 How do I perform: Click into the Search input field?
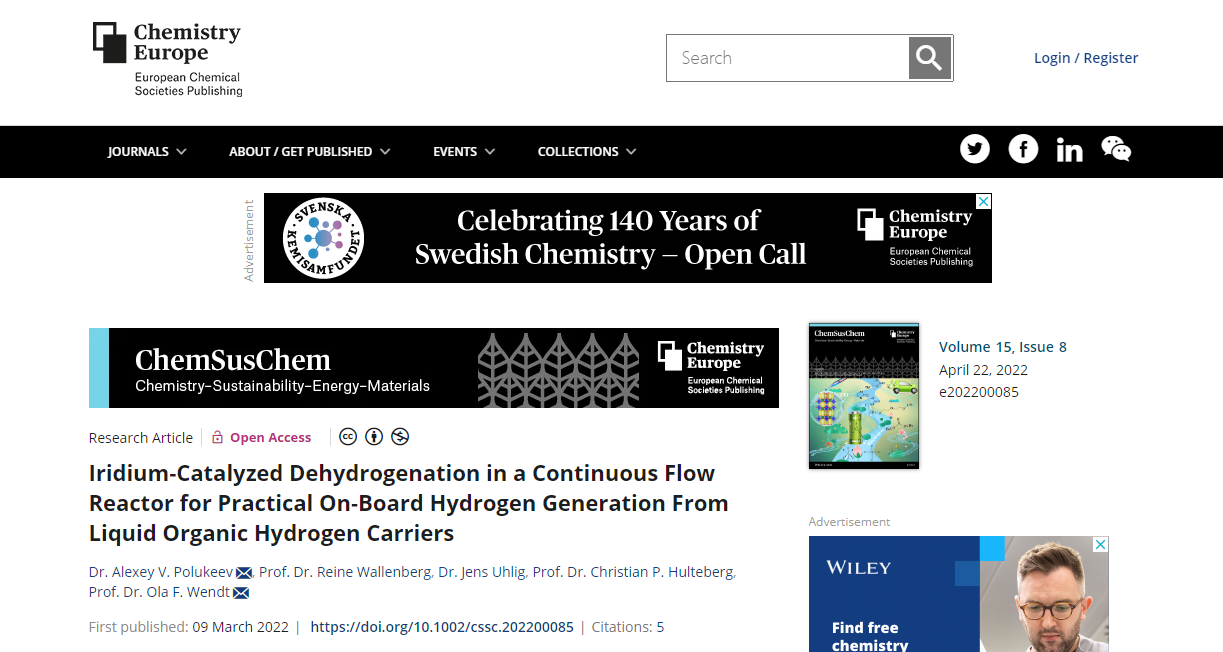pyautogui.click(x=787, y=58)
